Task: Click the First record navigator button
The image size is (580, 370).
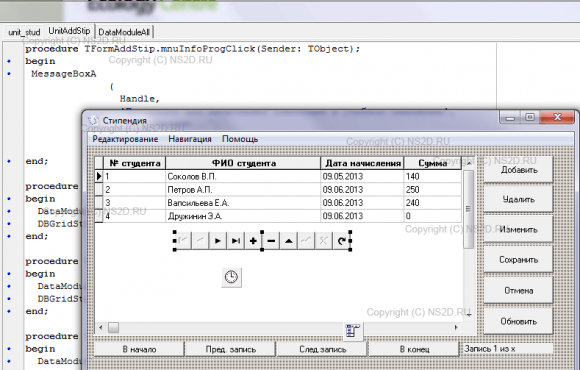Action: click(182, 241)
